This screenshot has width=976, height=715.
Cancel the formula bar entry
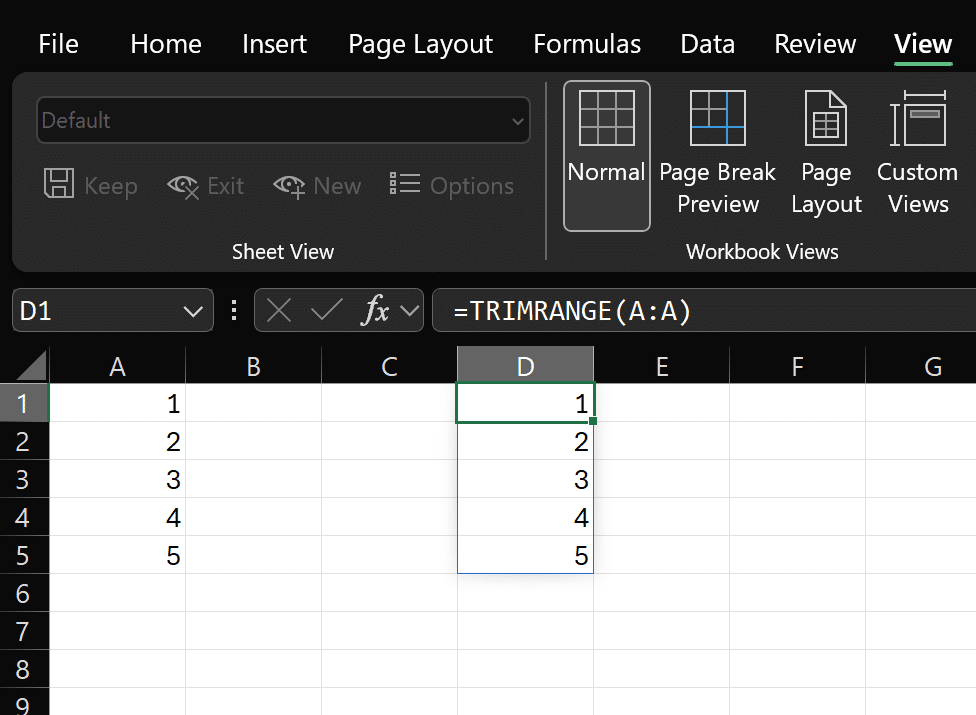coord(279,311)
